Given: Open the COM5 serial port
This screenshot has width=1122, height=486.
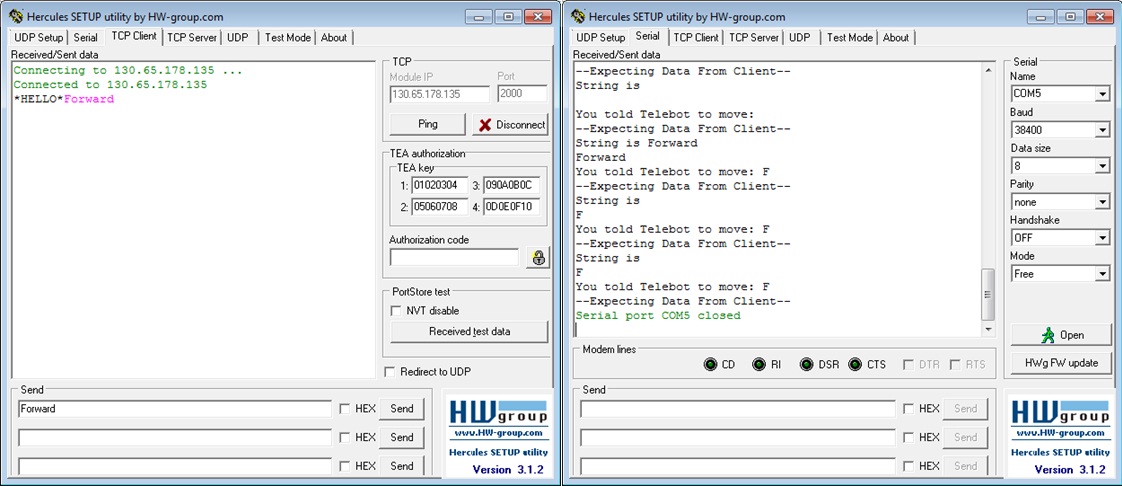Looking at the screenshot, I should pyautogui.click(x=1062, y=334).
